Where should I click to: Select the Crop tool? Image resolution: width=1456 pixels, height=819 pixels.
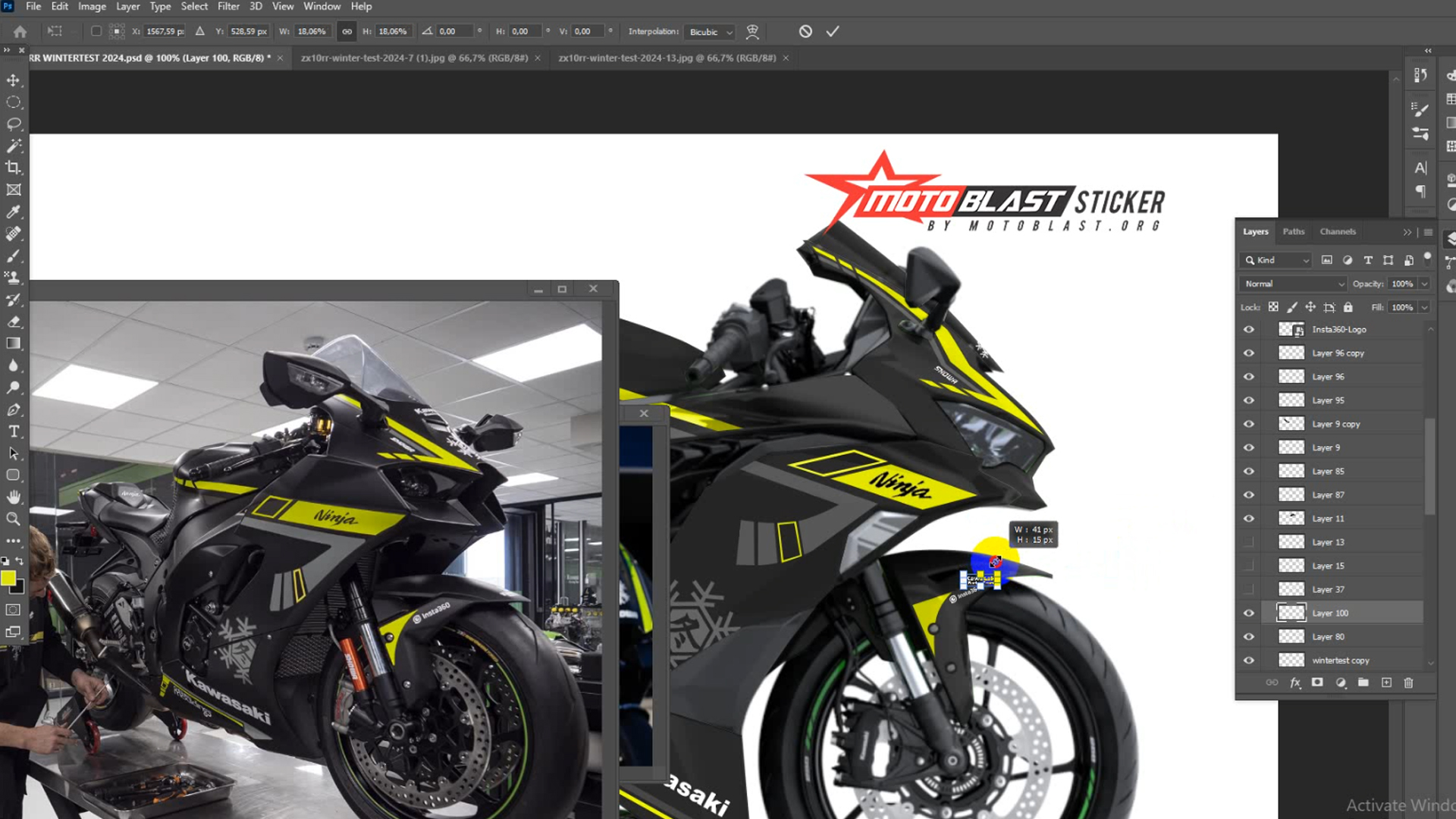[x=14, y=168]
